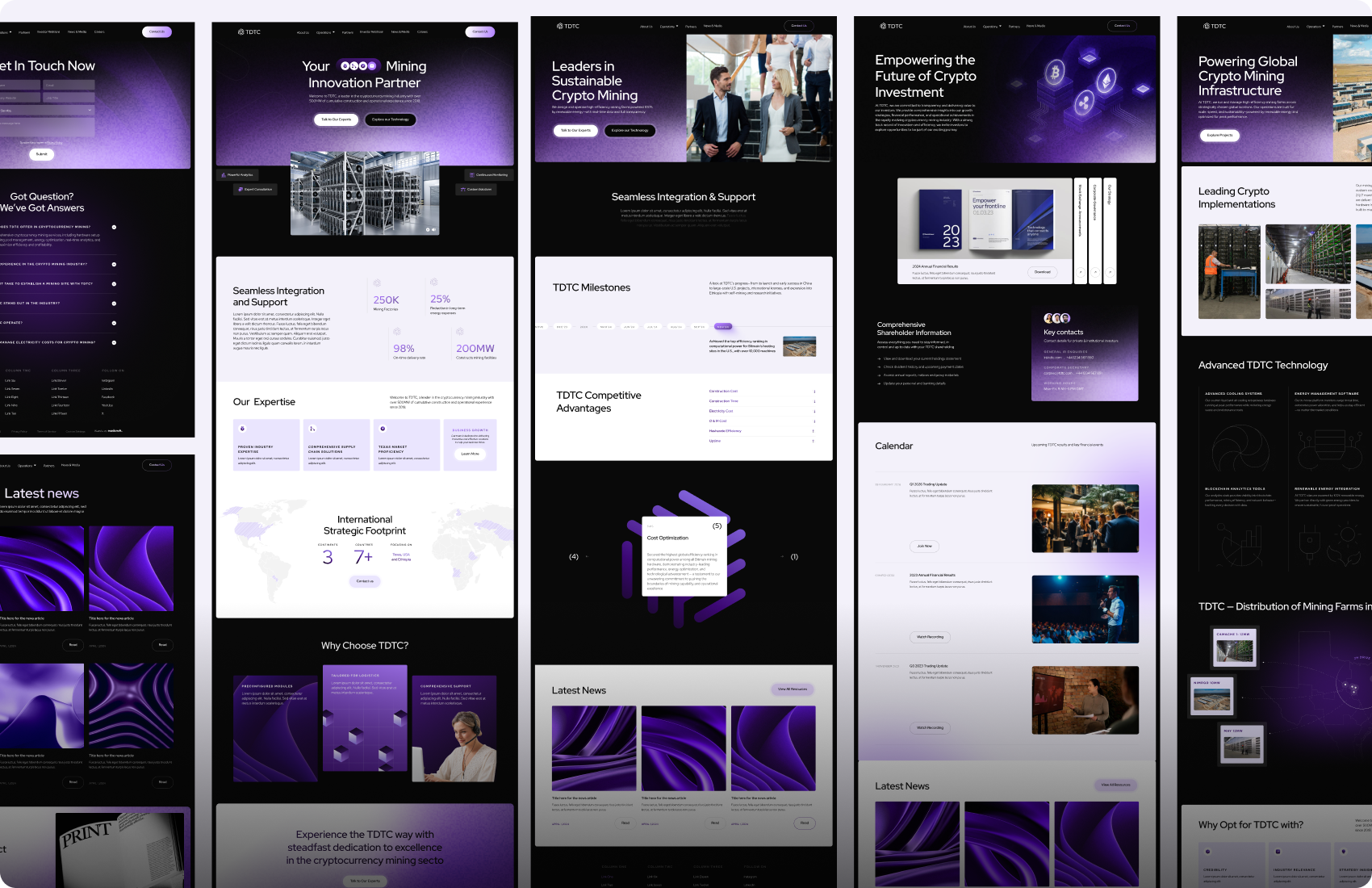1372x888 pixels.
Task: Click the crypto icons pill in the Your Mining heading
Action: 358,65
